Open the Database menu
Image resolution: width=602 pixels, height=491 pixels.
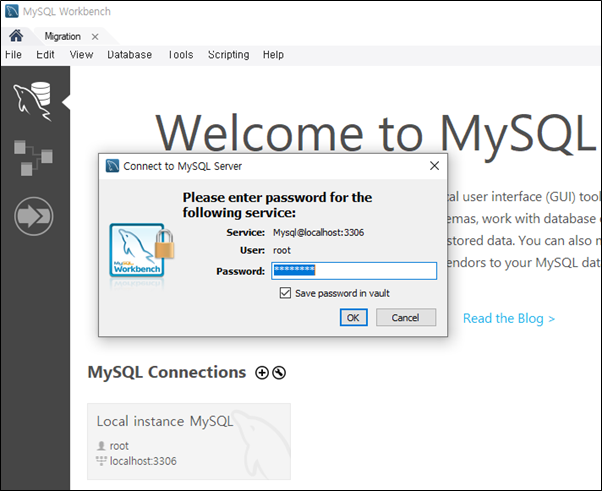pos(129,55)
